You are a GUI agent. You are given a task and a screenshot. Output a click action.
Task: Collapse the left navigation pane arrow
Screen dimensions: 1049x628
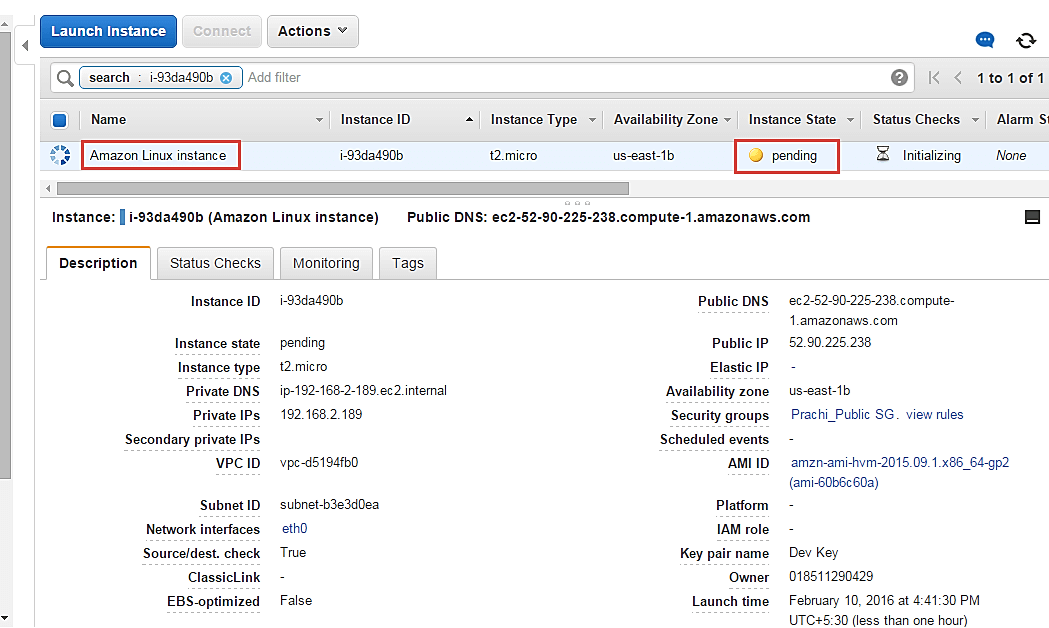click(25, 45)
